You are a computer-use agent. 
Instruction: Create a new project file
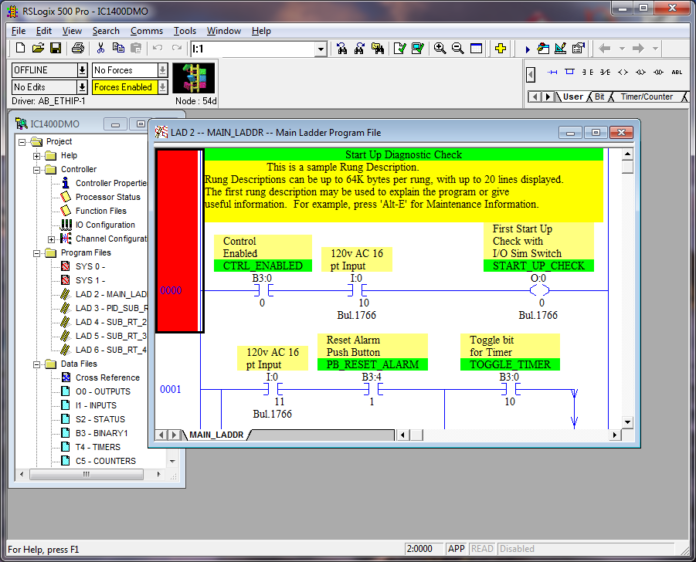[20, 48]
